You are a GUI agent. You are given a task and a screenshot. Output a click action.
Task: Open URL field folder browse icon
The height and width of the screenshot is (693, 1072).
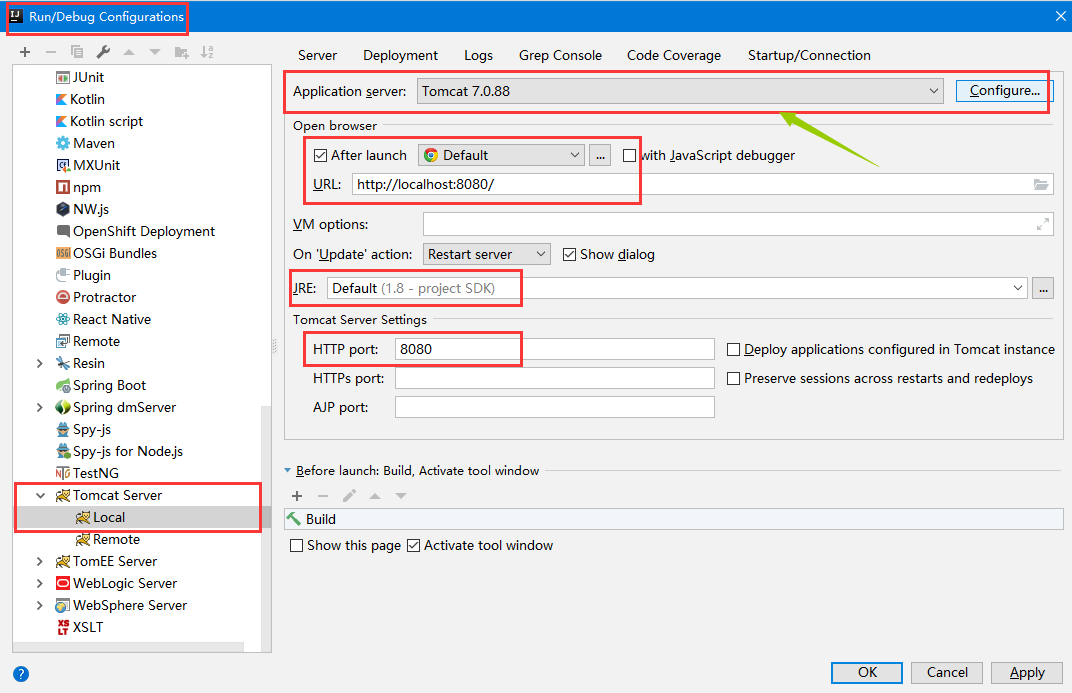pyautogui.click(x=1041, y=185)
